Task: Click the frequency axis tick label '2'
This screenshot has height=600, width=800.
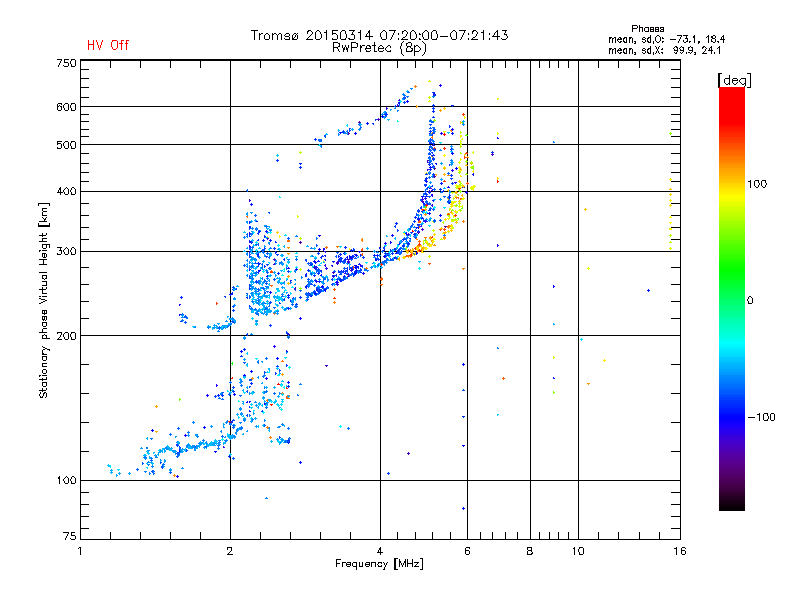Action: pos(230,551)
